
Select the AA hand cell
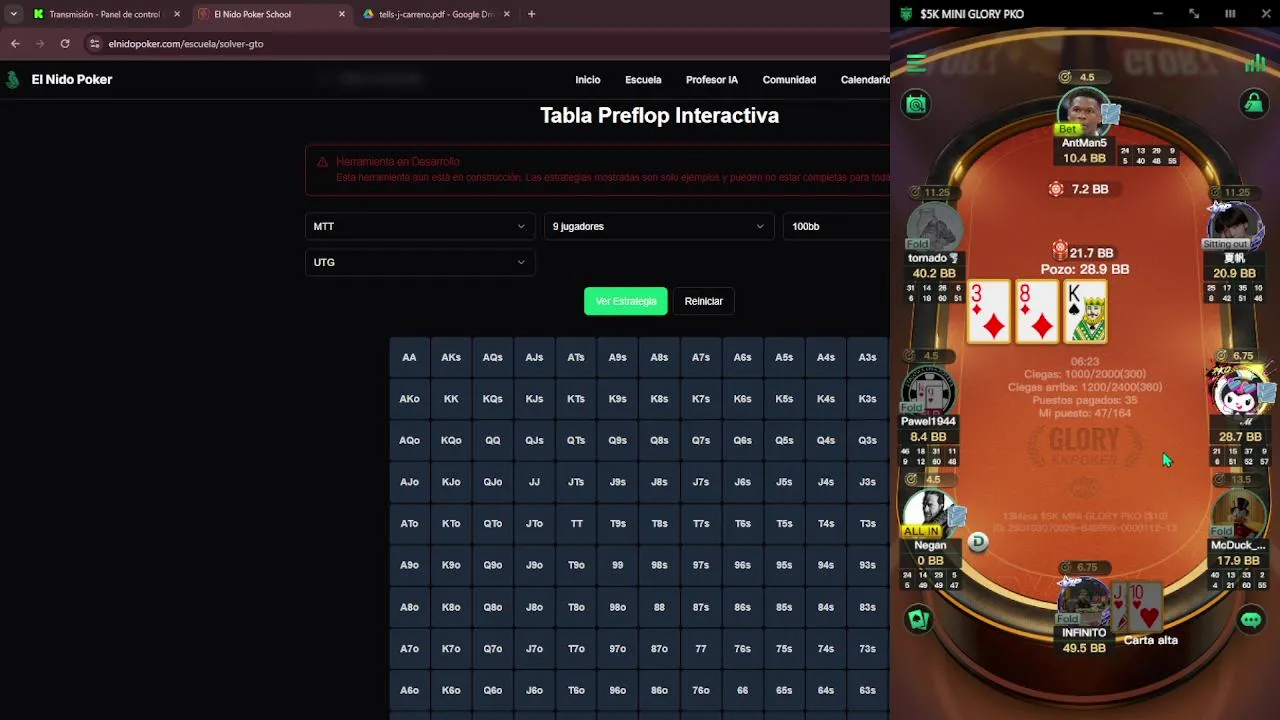click(409, 357)
